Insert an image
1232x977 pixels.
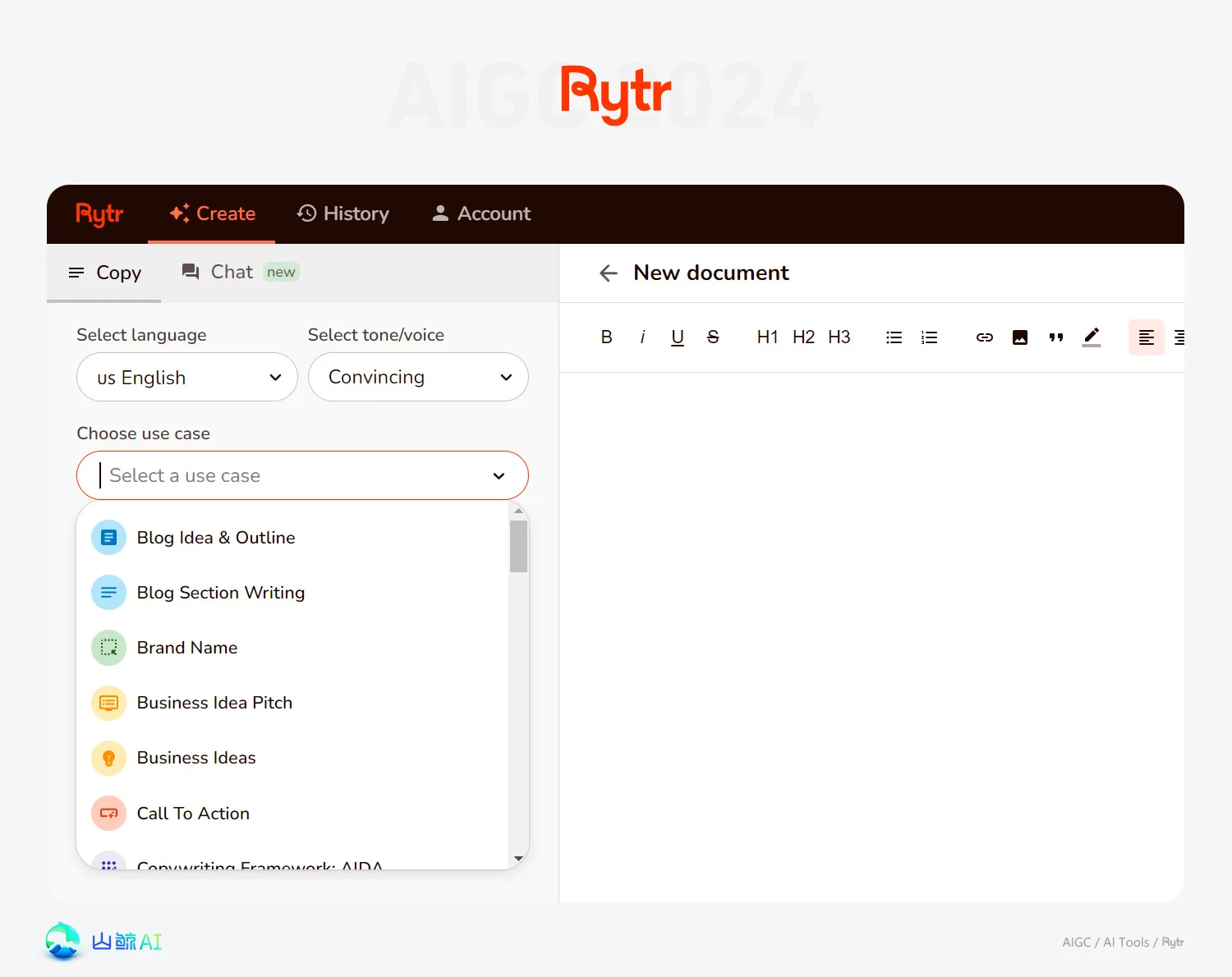[x=1020, y=337]
